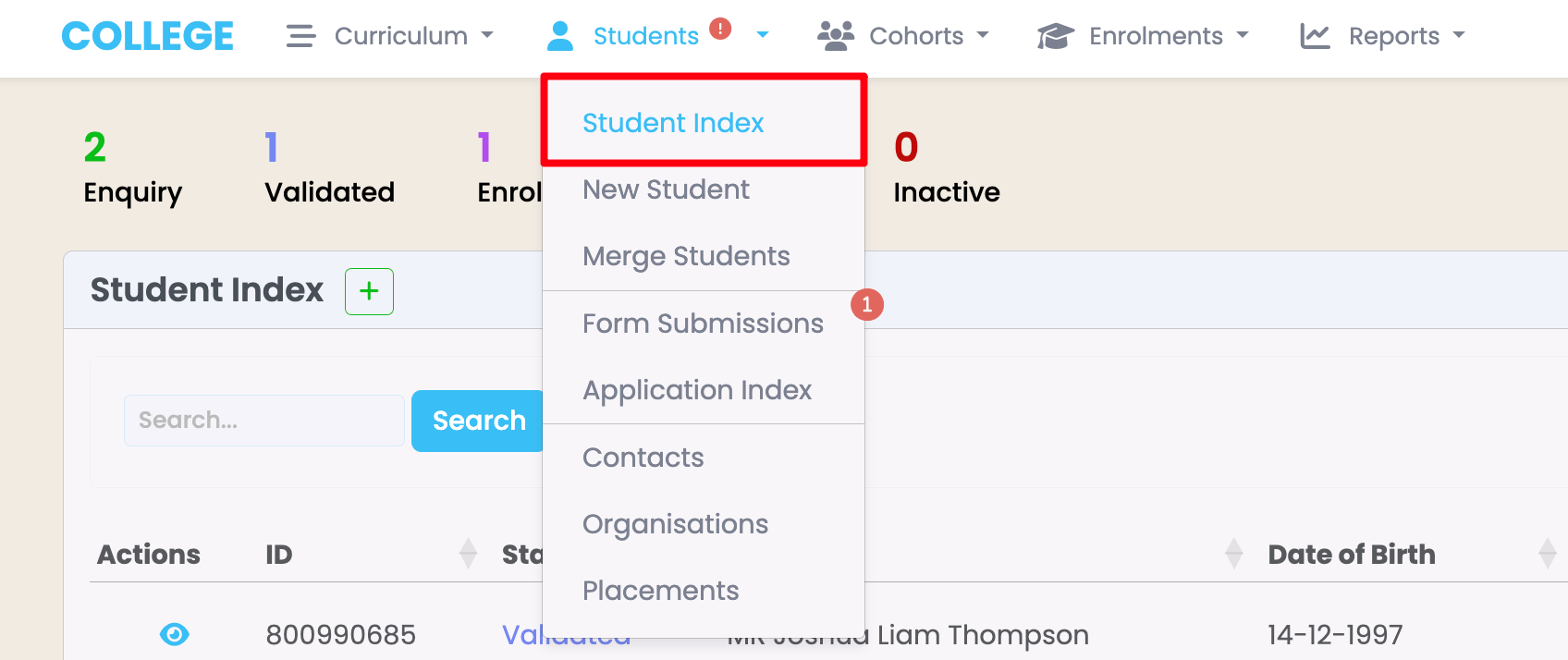Click the student search text field

[263, 421]
